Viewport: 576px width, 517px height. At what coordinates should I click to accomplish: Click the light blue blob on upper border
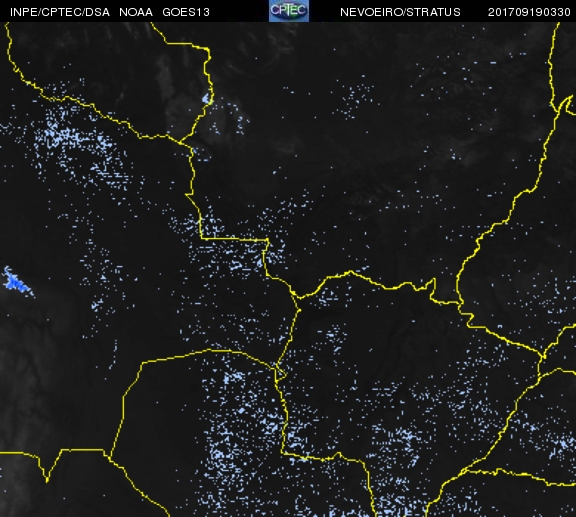point(206,98)
